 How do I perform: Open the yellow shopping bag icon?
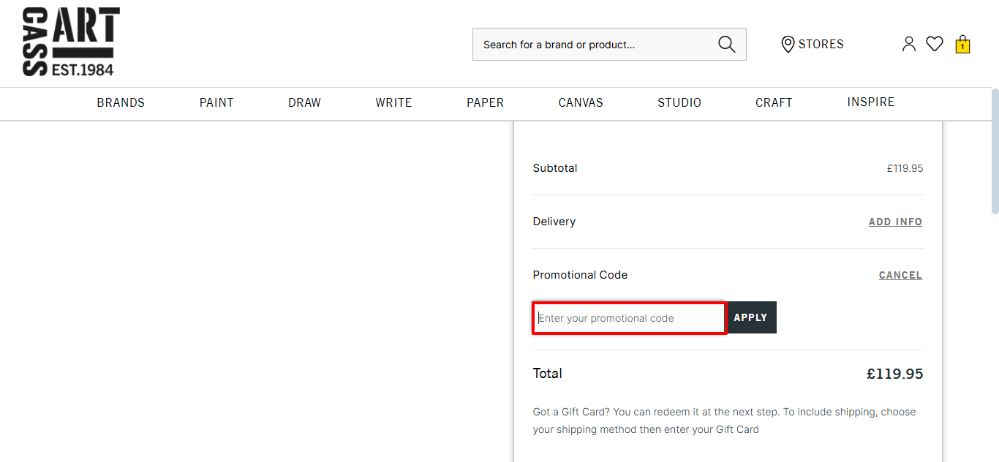(x=962, y=45)
